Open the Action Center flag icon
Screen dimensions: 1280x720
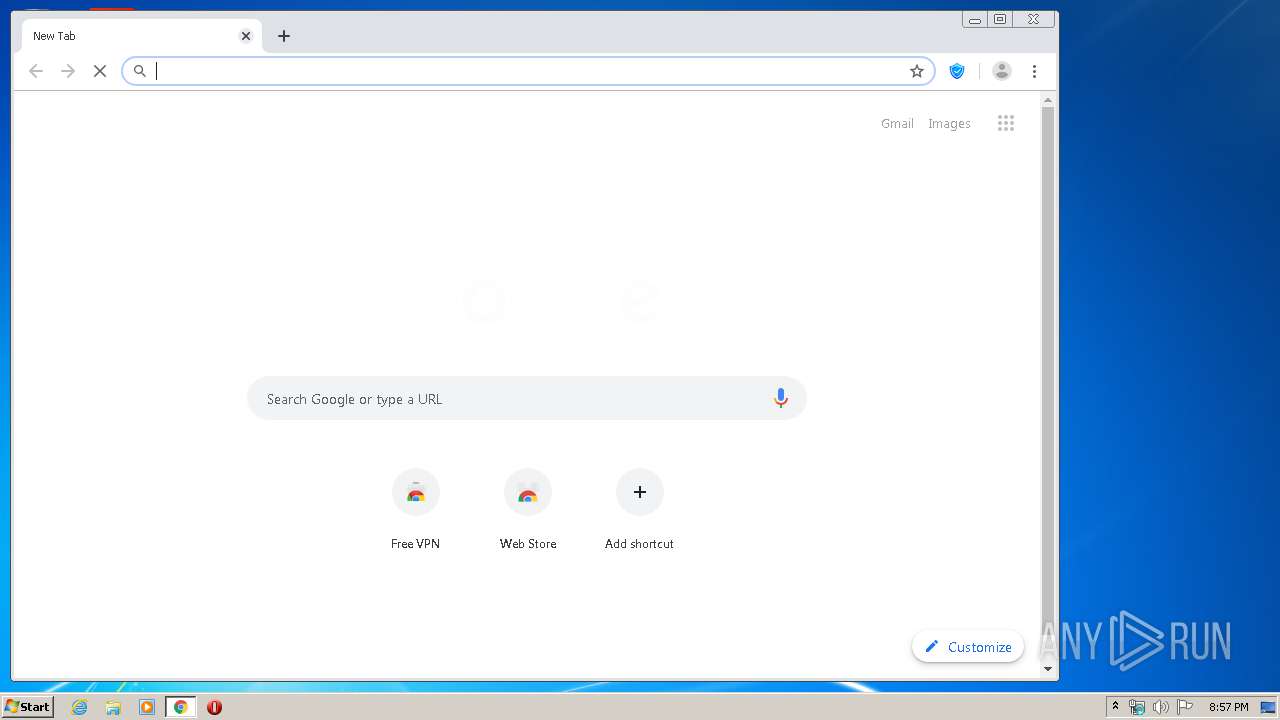coord(1185,707)
